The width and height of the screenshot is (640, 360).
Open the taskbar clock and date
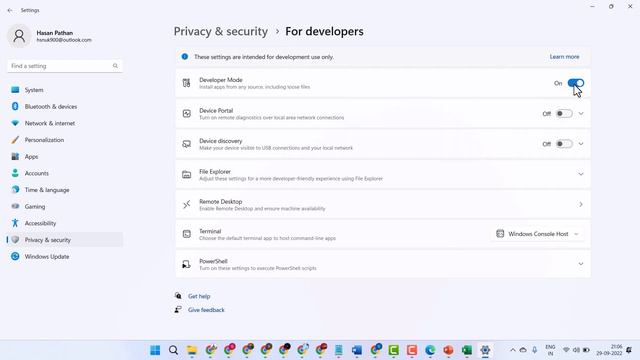point(609,350)
